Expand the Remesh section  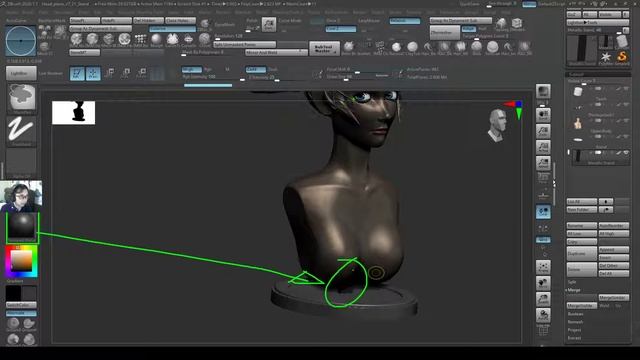coord(575,322)
